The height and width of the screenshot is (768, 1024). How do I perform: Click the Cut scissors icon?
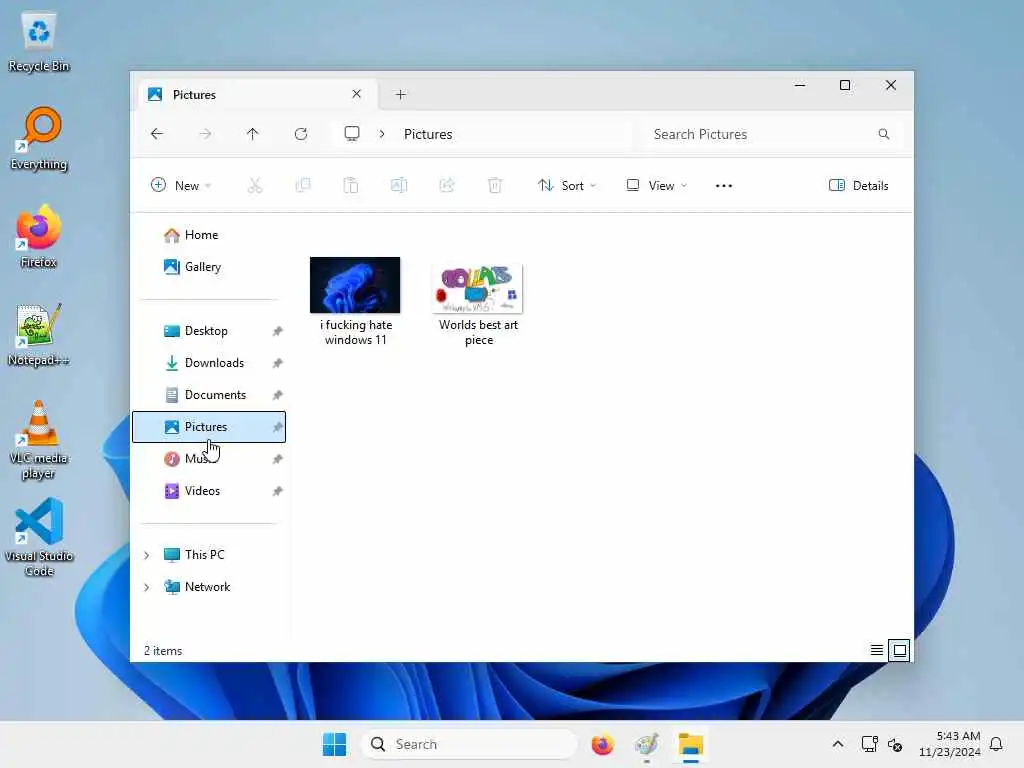point(255,185)
